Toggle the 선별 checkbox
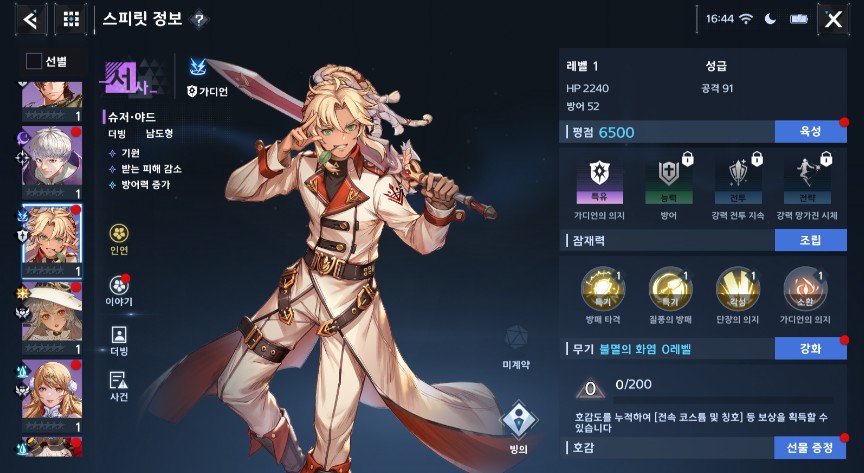864x473 pixels. click(34, 61)
